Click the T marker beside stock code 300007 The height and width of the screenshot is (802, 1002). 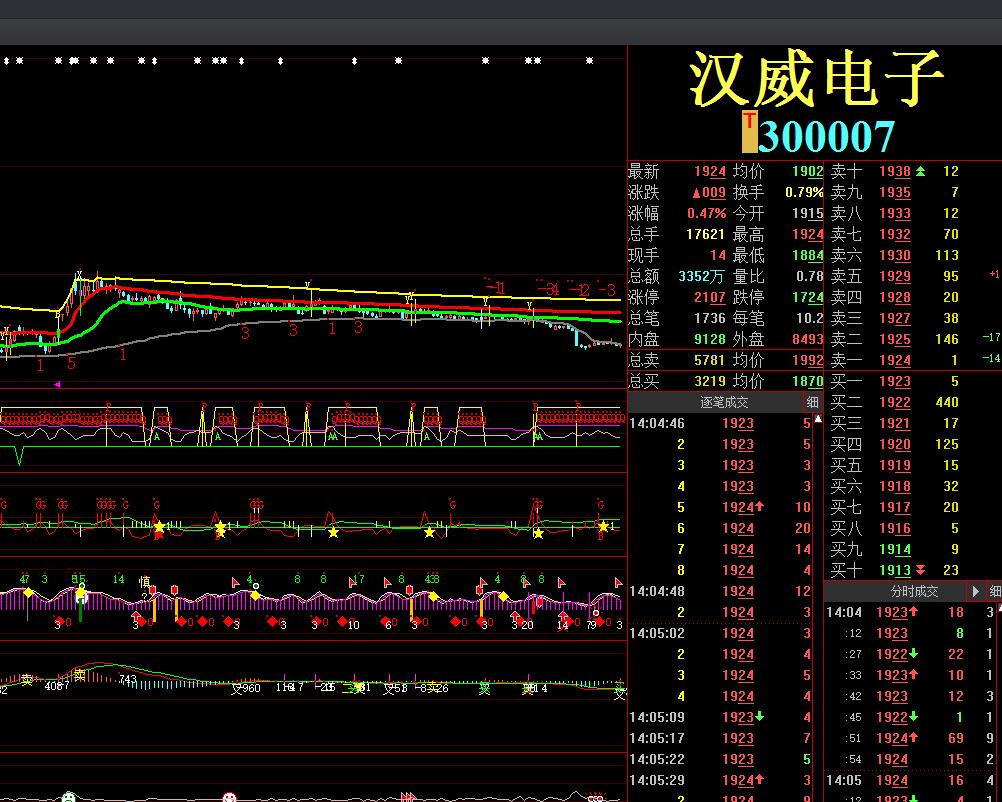pyautogui.click(x=750, y=132)
